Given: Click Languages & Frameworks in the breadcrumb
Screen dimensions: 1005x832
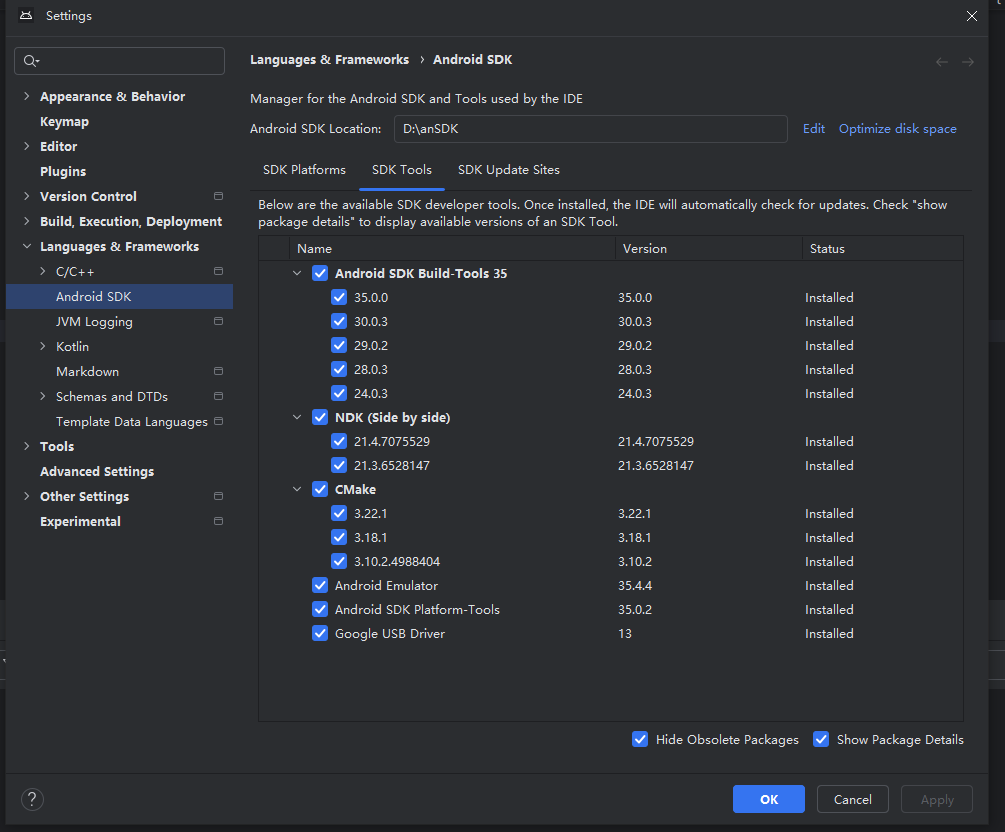Looking at the screenshot, I should (x=329, y=60).
